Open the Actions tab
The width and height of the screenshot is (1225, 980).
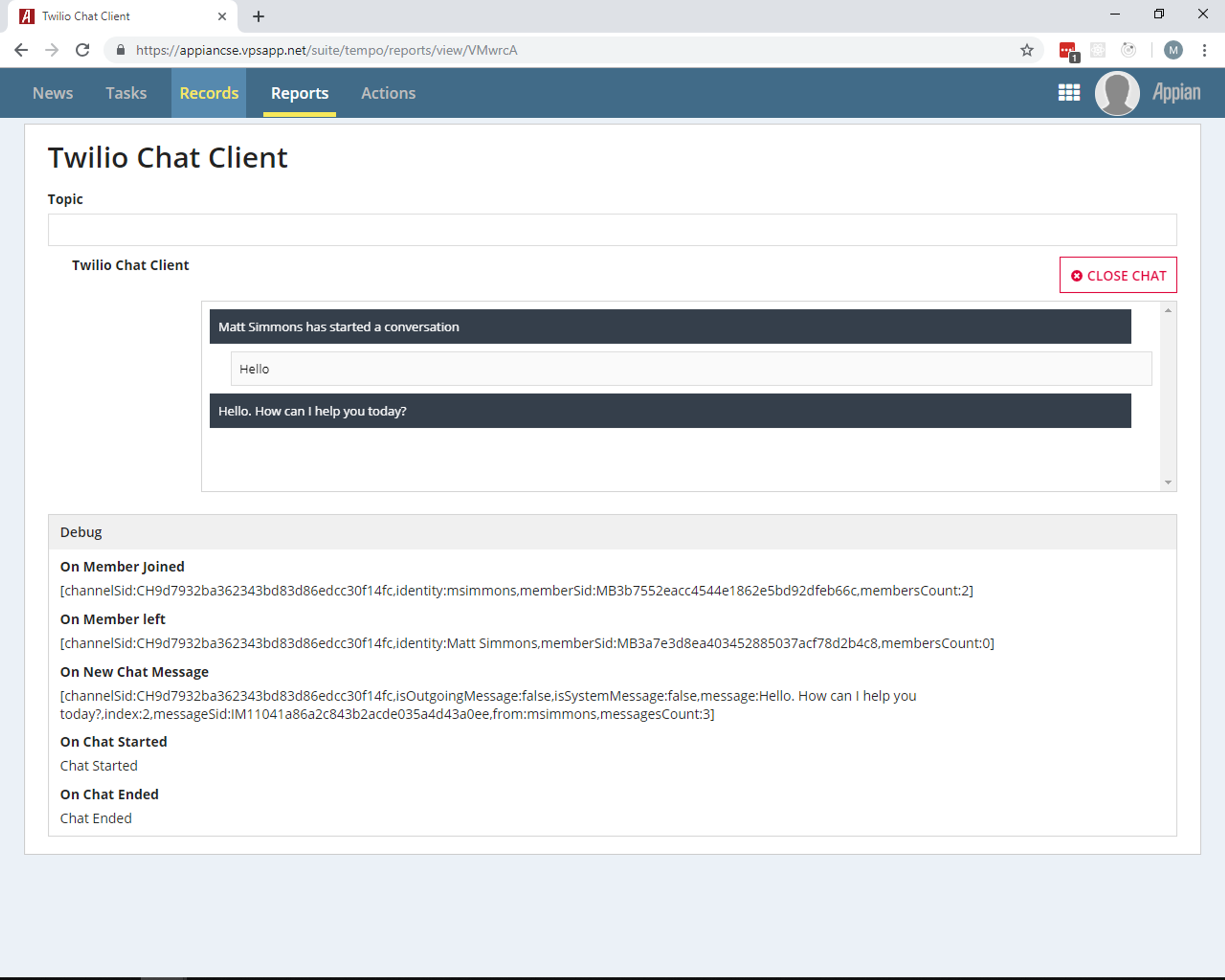(388, 93)
